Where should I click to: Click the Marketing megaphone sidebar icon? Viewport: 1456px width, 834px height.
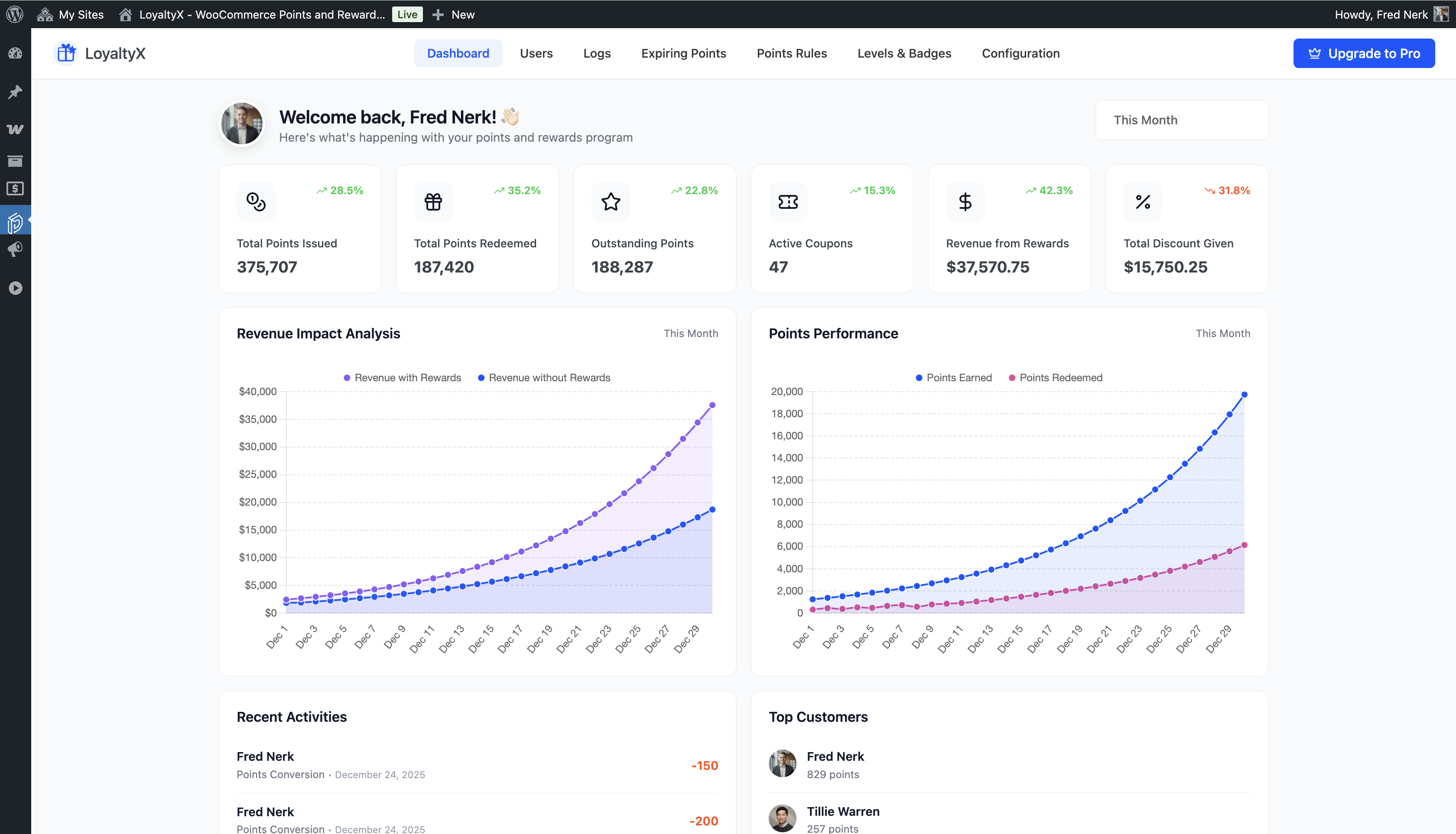(15, 249)
